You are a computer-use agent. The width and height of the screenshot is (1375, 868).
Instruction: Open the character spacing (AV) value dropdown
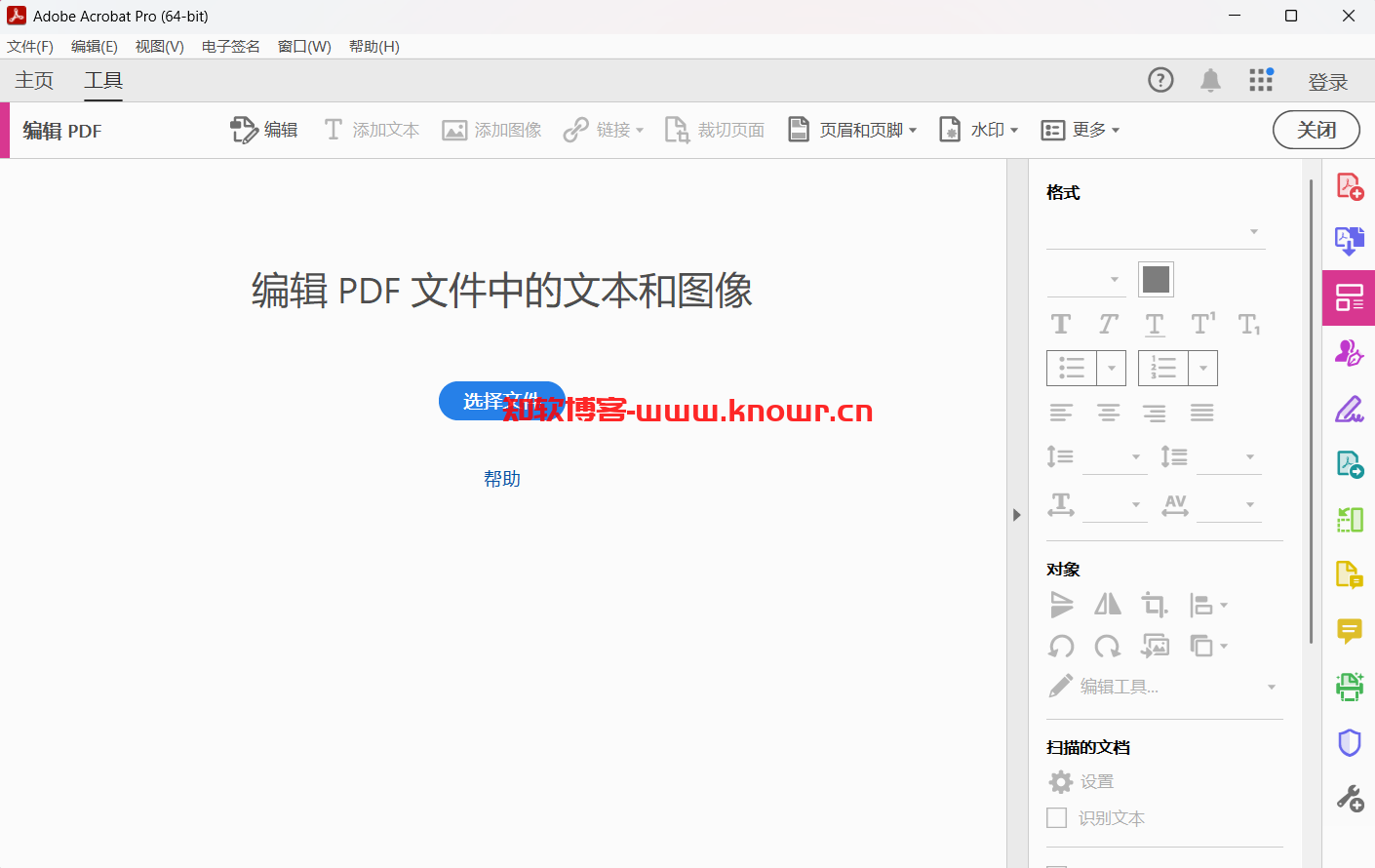[1229, 504]
